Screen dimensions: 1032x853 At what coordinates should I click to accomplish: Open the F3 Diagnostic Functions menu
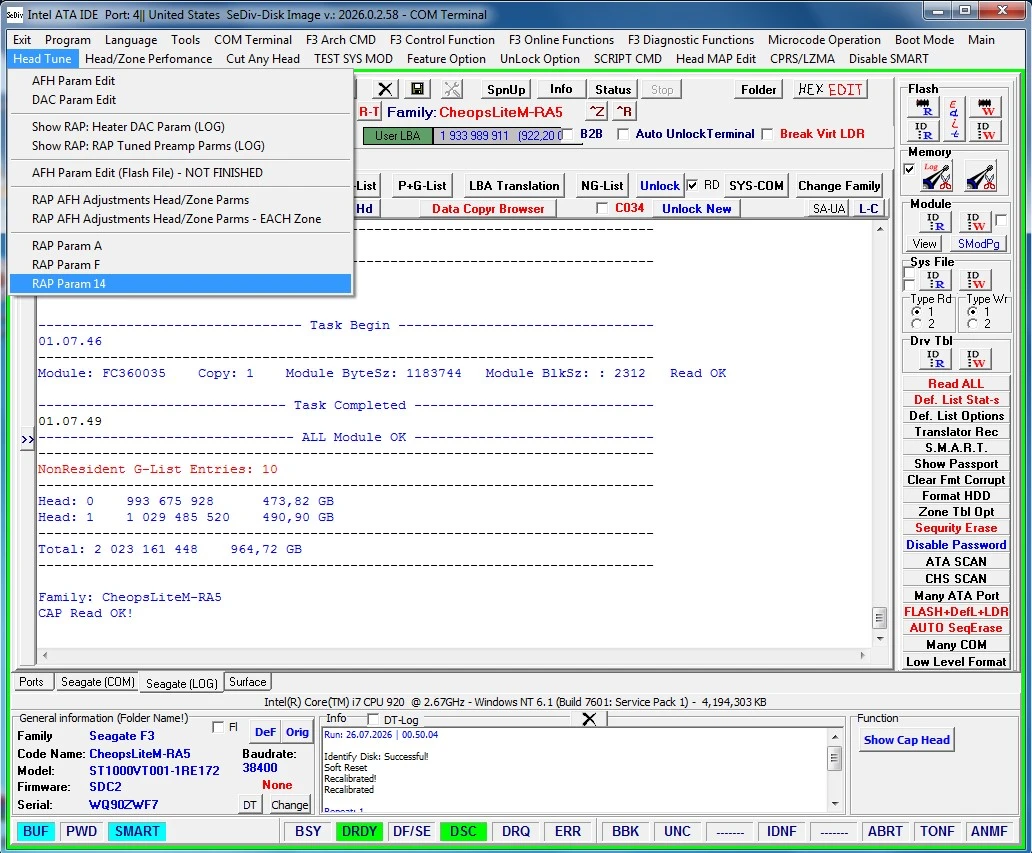[690, 40]
